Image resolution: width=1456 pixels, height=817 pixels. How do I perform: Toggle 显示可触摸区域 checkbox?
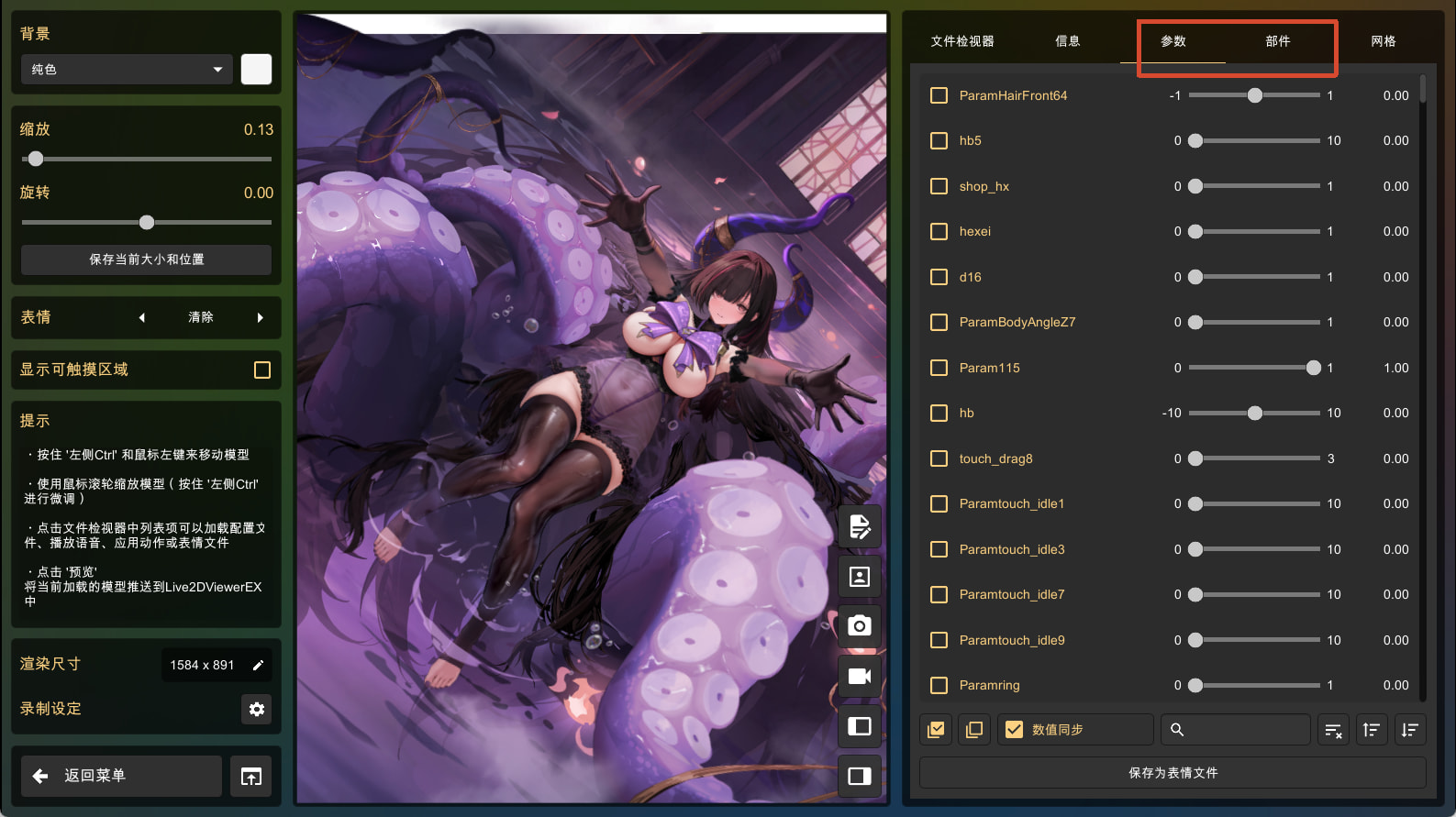click(x=262, y=370)
